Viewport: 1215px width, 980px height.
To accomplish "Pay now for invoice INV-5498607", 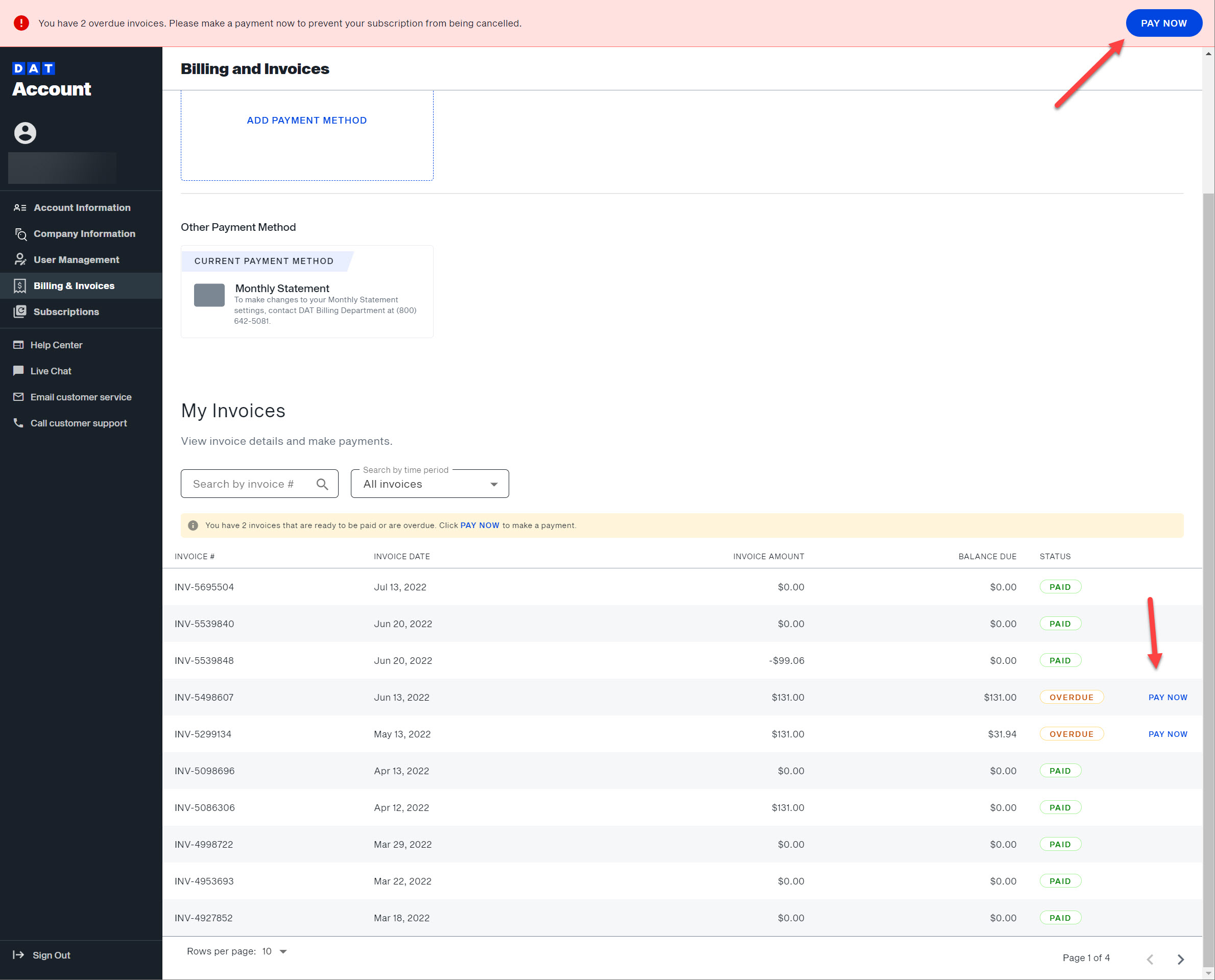I will tap(1168, 697).
